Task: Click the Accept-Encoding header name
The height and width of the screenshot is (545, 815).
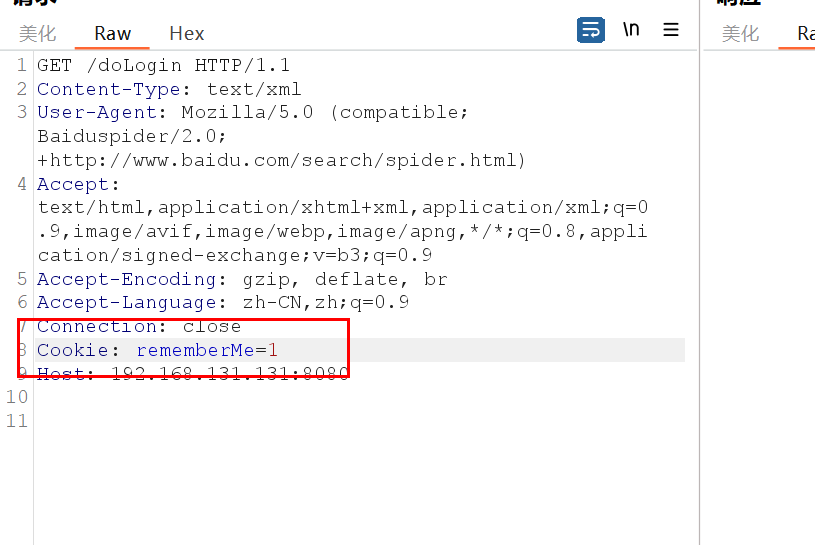Action: point(126,280)
